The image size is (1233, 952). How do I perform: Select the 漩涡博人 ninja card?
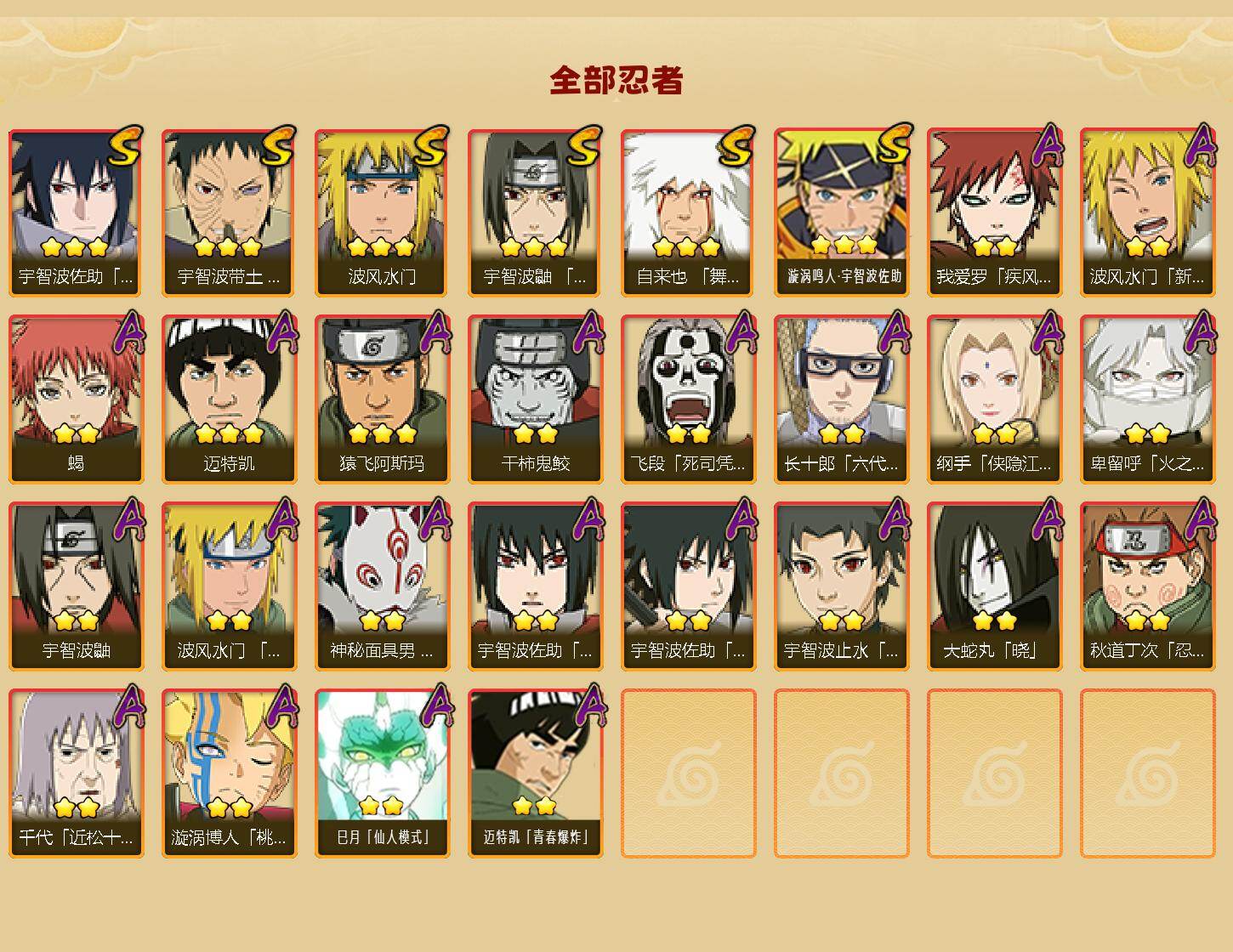click(229, 773)
